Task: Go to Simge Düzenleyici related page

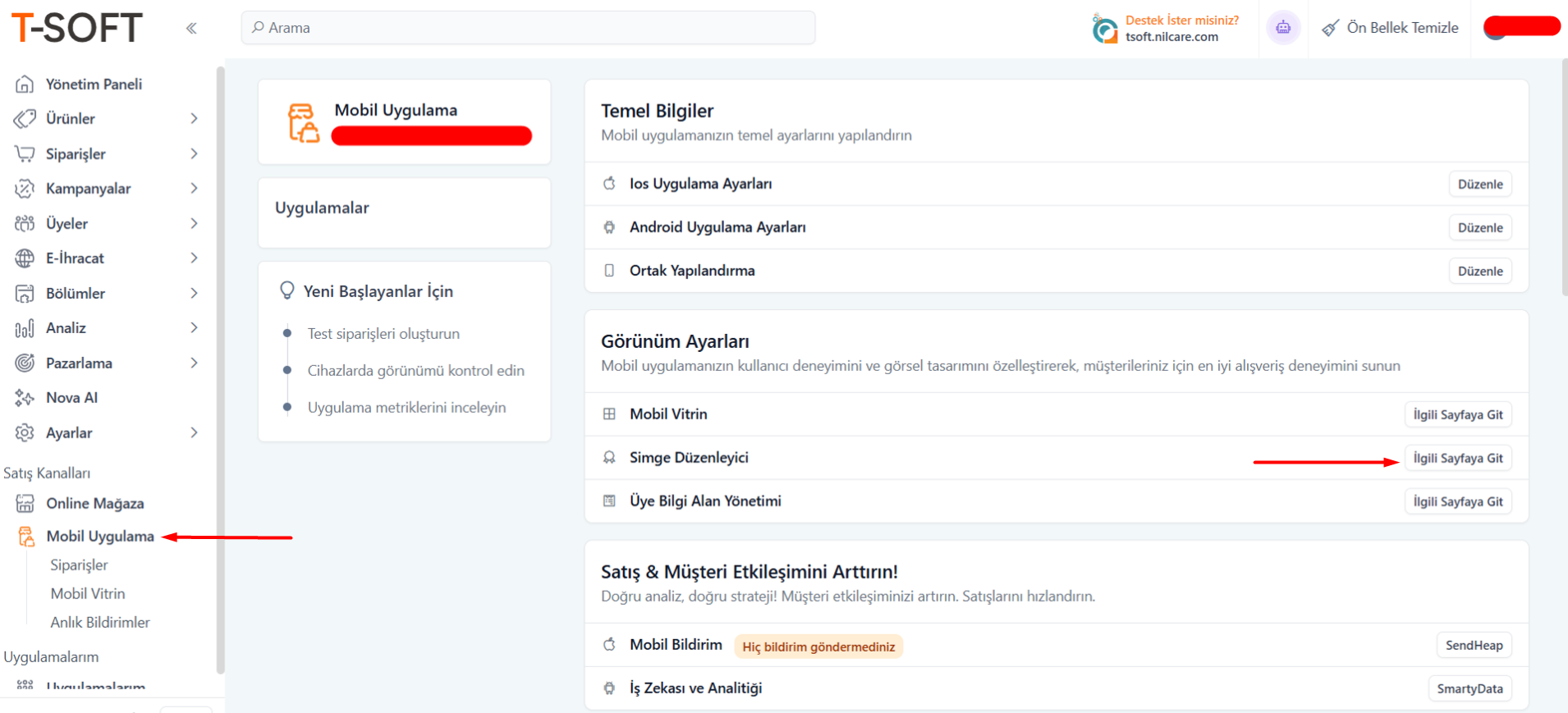Action: click(1457, 459)
